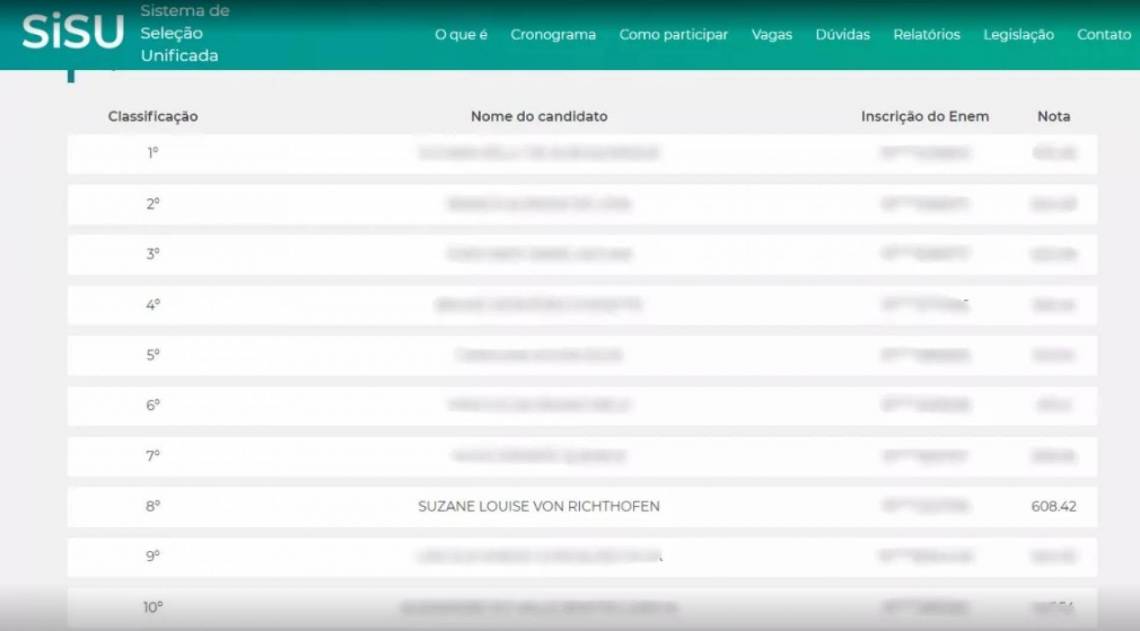Click the 'Nome do candidato' column header
Image resolution: width=1140 pixels, height=631 pixels.
[x=539, y=116]
